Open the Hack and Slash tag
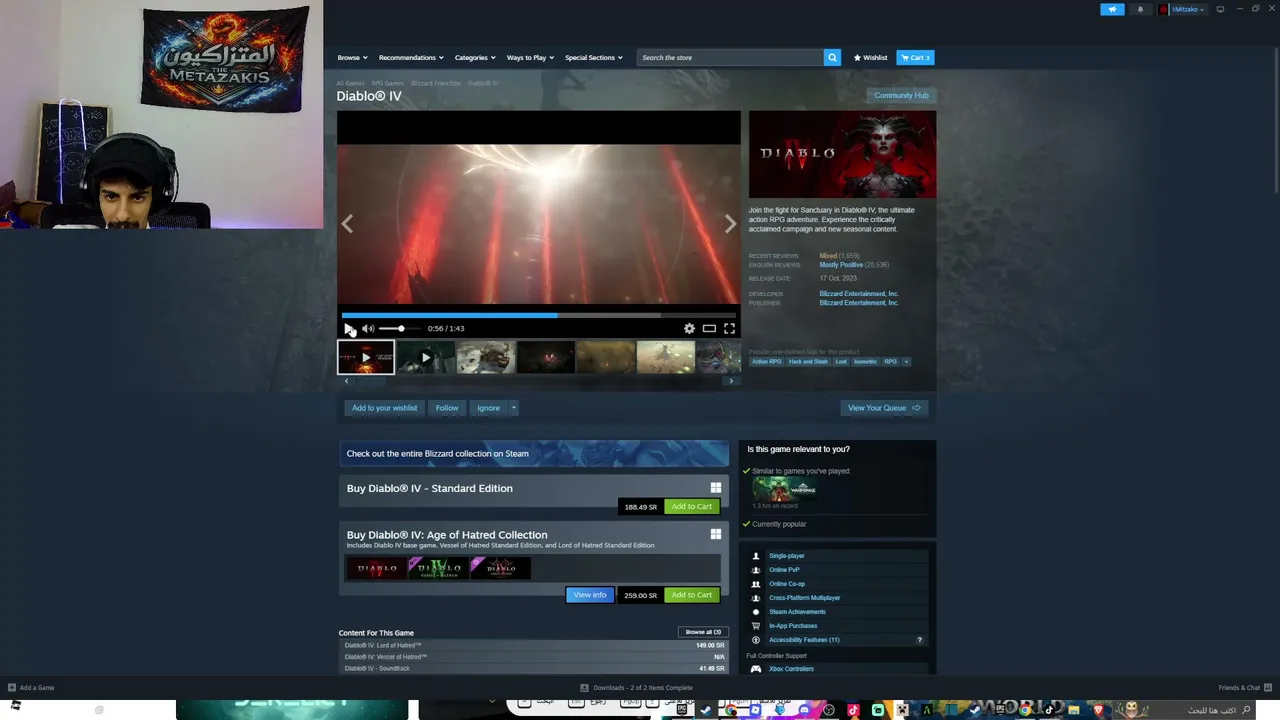The height and width of the screenshot is (720, 1280). (x=808, y=361)
